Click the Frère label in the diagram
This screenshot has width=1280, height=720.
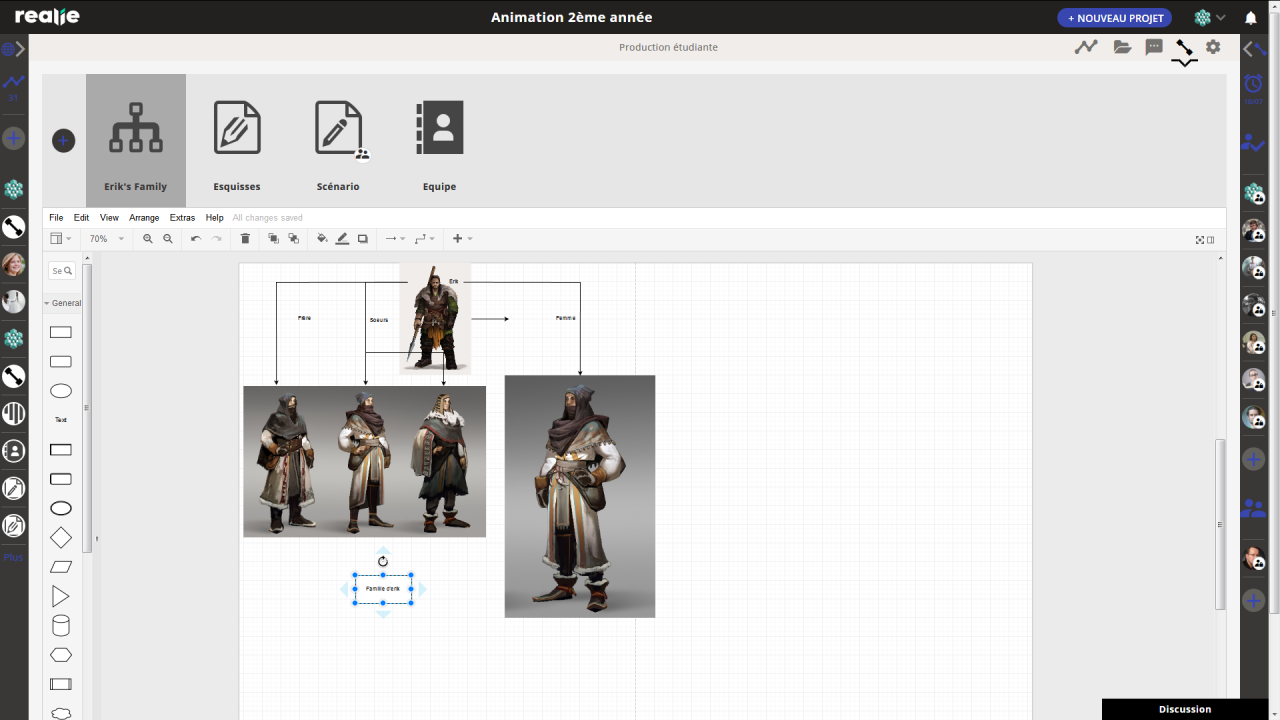click(304, 318)
